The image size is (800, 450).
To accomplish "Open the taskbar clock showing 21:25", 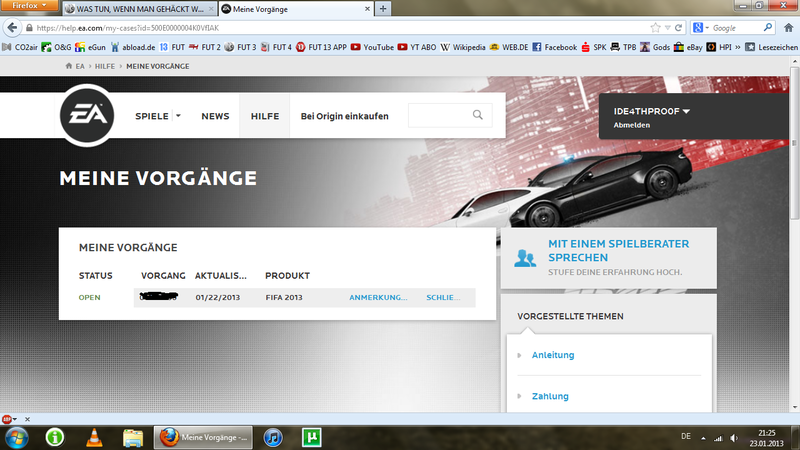I will pos(766,438).
